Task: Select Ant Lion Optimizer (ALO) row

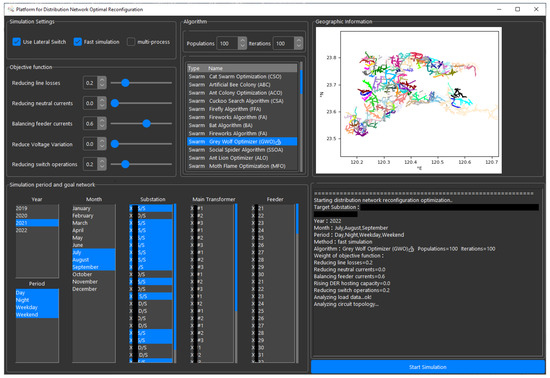Action: pyautogui.click(x=242, y=158)
